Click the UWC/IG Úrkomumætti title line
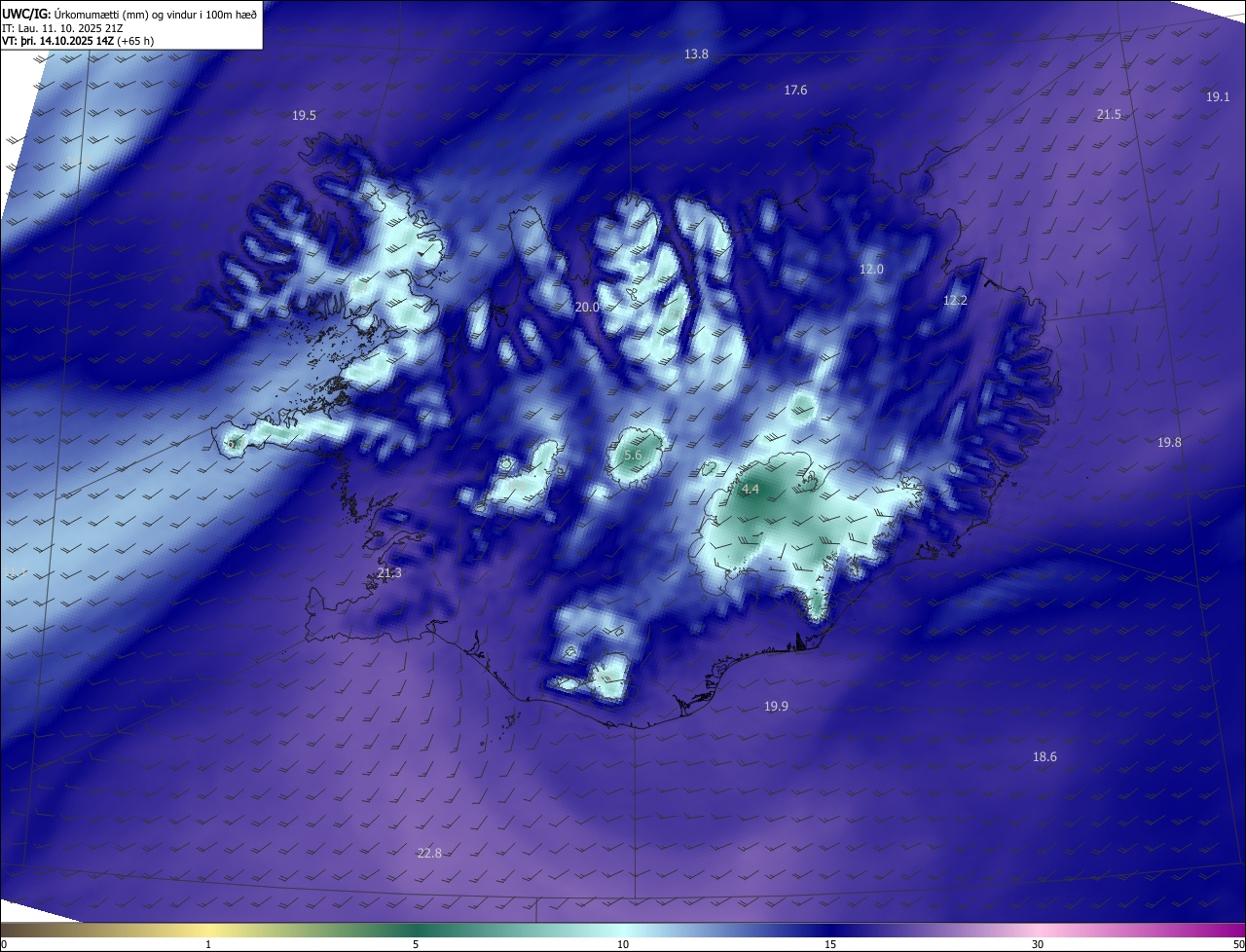Screen dimensions: 1246x952 click(129, 13)
